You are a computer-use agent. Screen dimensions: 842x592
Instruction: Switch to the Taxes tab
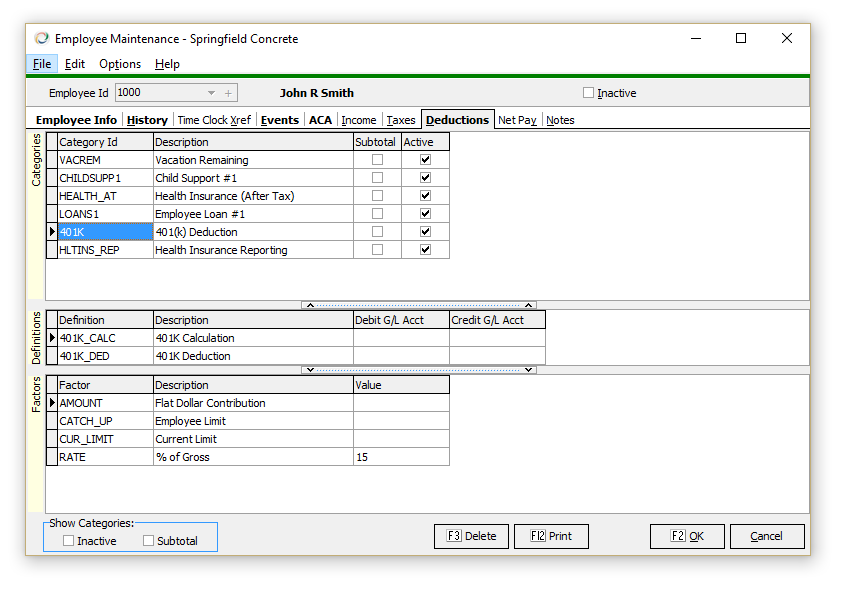pos(400,120)
